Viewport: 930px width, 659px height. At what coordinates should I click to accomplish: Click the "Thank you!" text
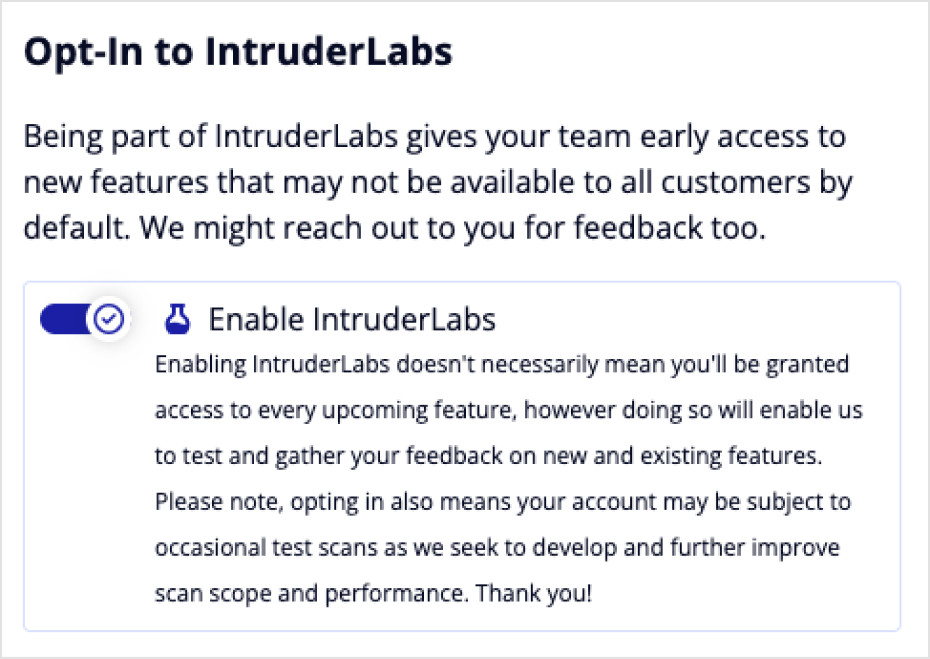[x=534, y=593]
